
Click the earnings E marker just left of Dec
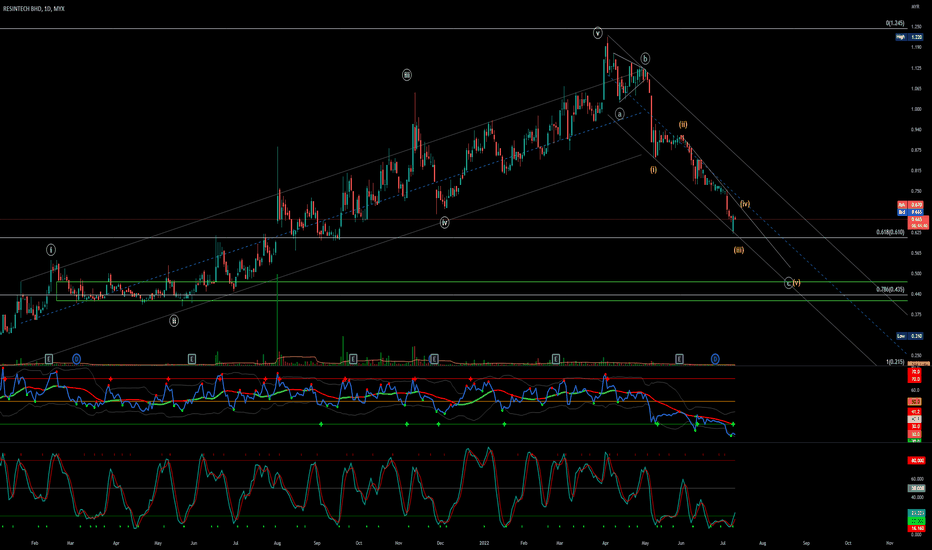point(434,359)
